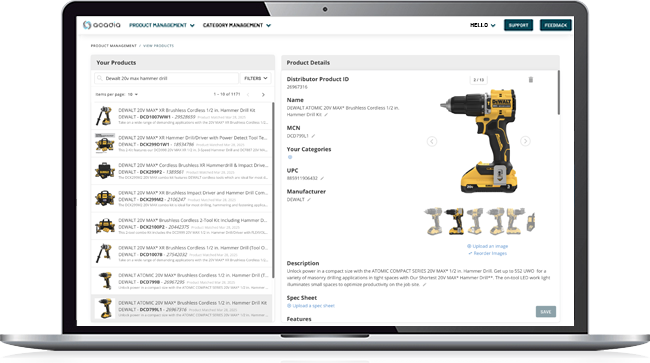
Task: Click the DCK299P2 product thumbnail in list
Action: [104, 171]
